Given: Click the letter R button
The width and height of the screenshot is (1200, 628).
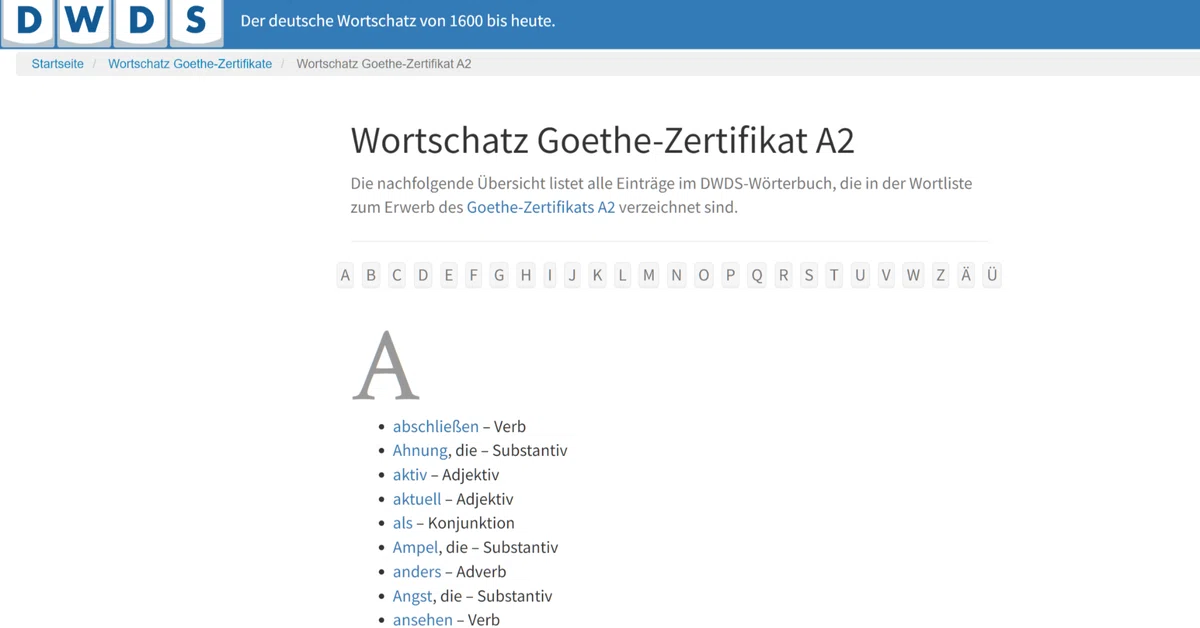Looking at the screenshot, I should [x=783, y=275].
